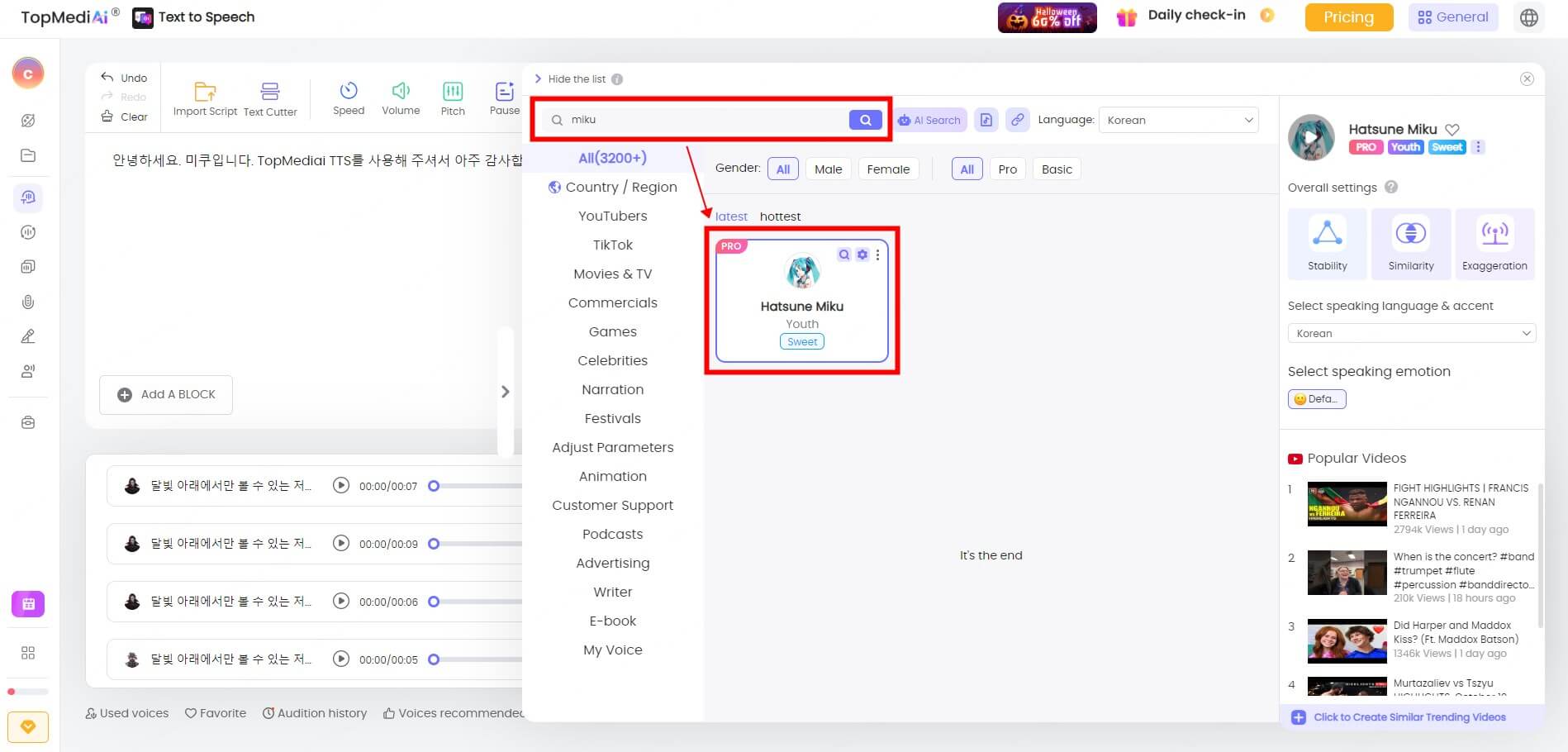Open the General menu
1568x752 pixels.
(1453, 17)
